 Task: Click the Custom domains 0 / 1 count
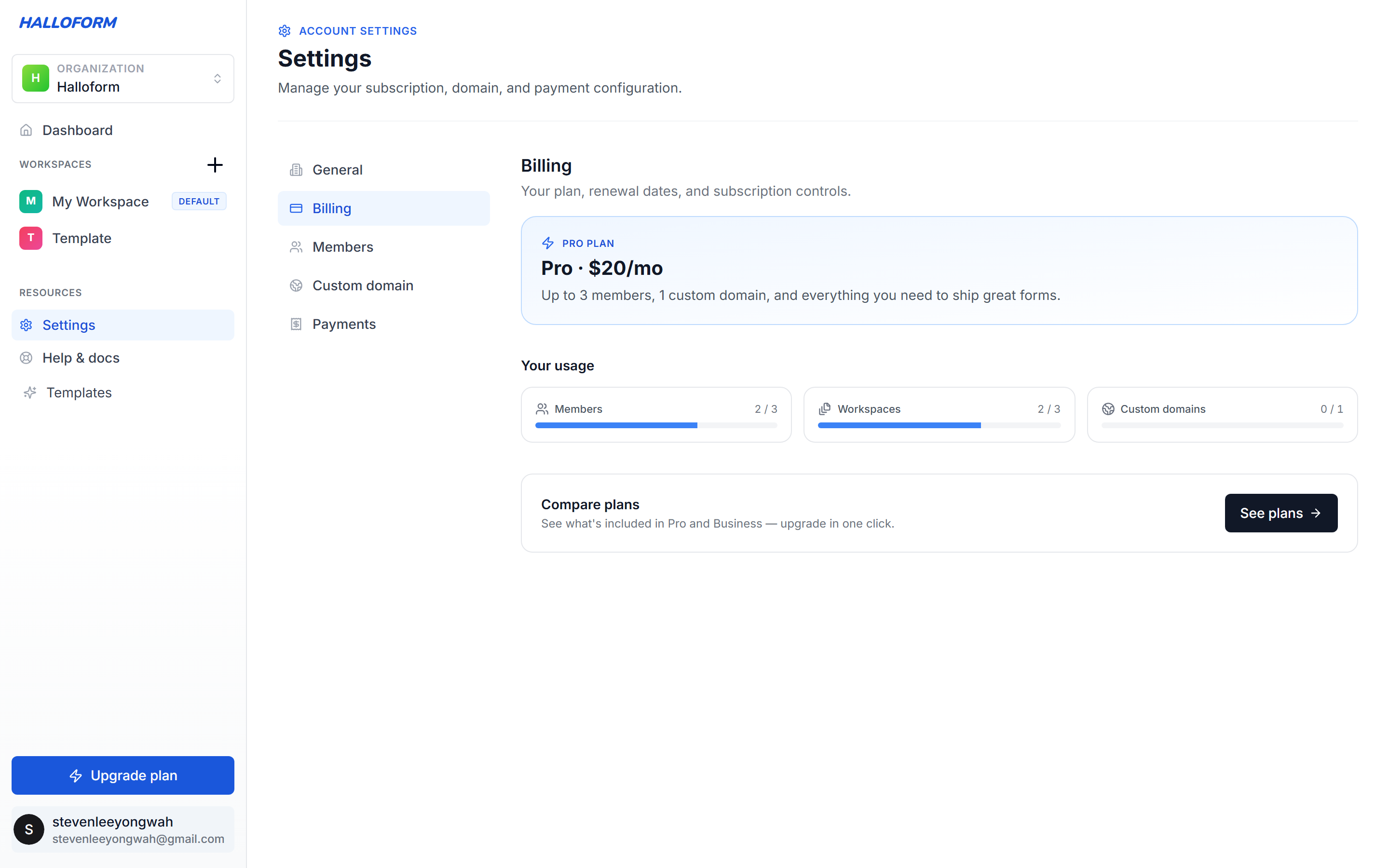pos(1332,409)
